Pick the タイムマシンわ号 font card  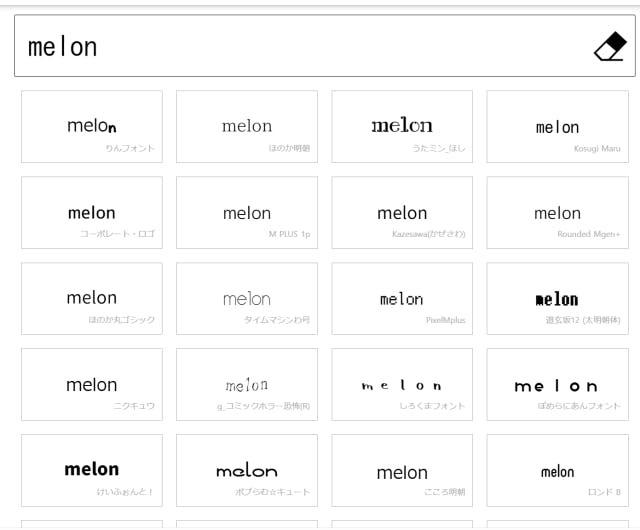247,299
